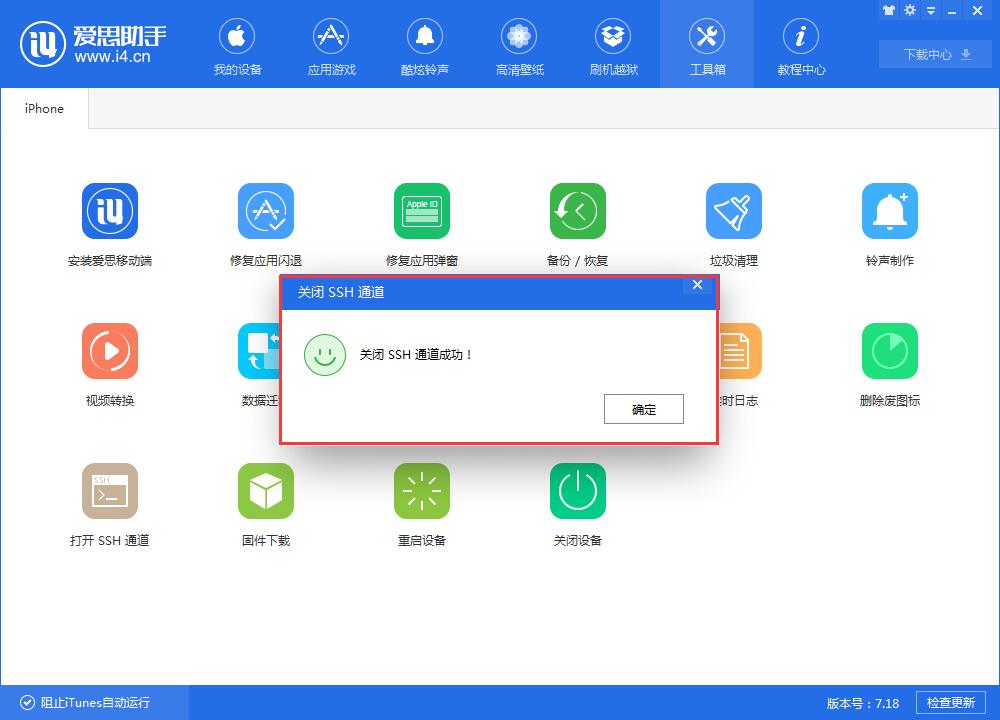The image size is (1000, 720).
Task: Launch 安装爱思移动端 tool
Action: point(110,224)
